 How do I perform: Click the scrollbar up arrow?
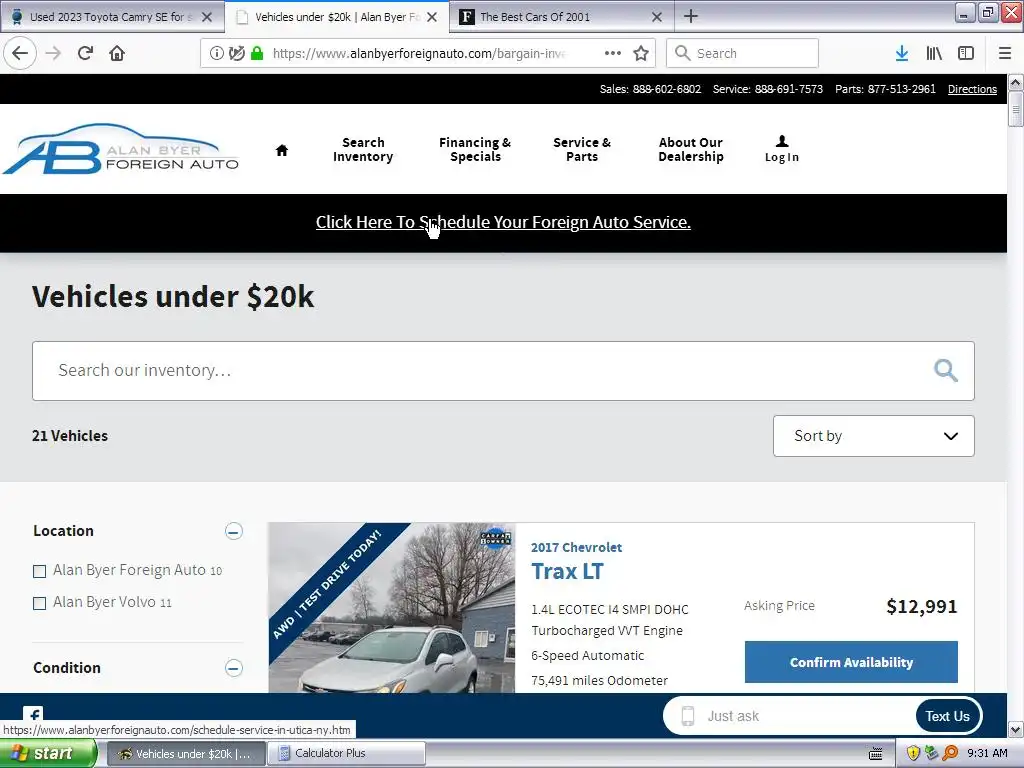pos(1015,82)
